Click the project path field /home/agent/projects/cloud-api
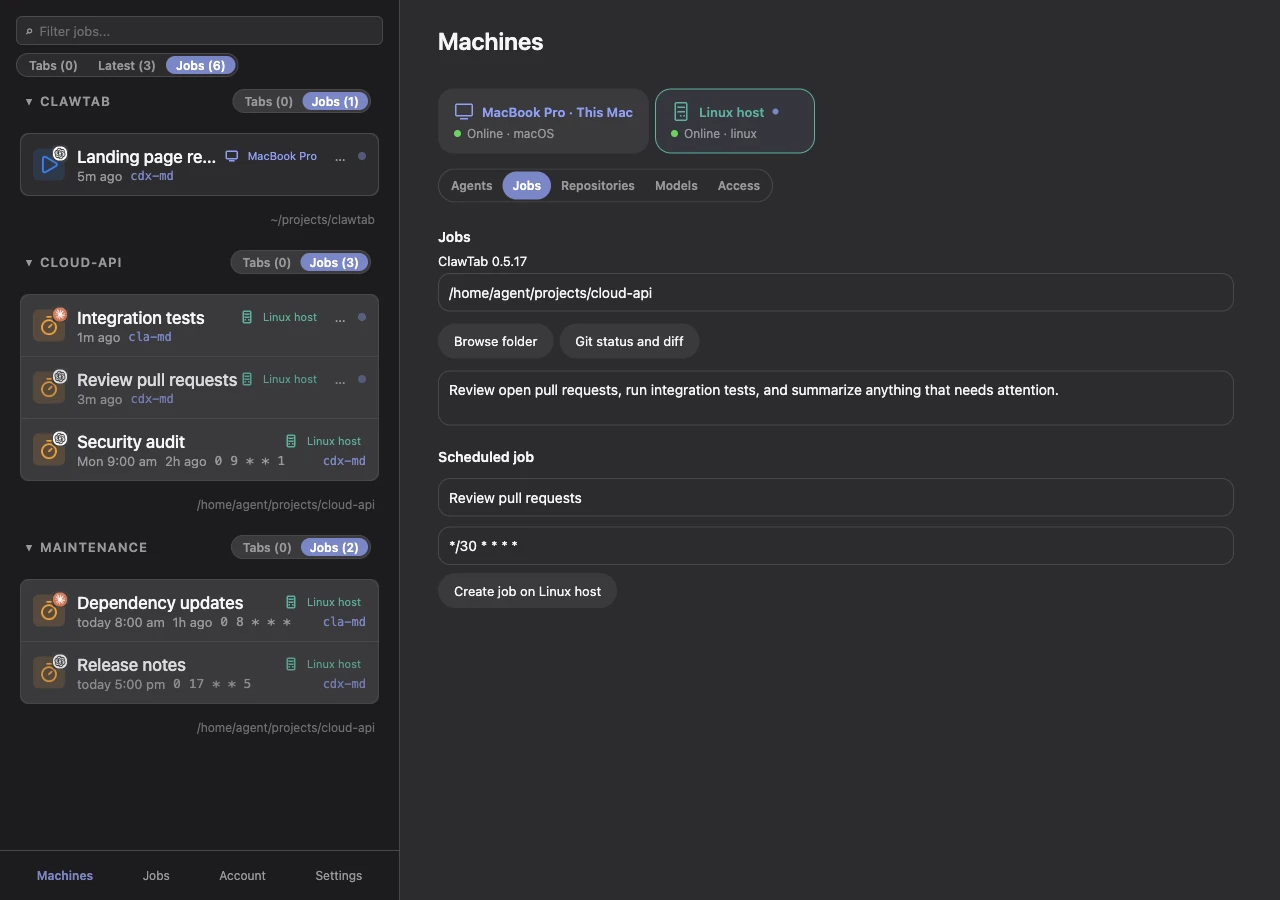 835,293
